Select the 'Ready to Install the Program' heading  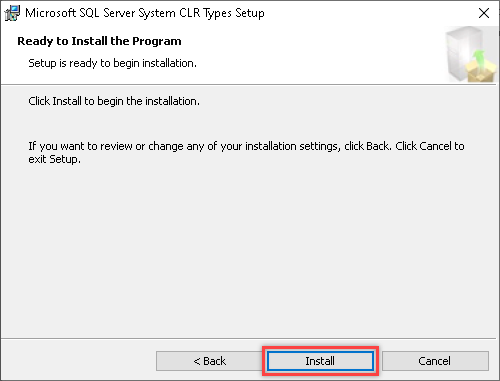click(x=99, y=41)
